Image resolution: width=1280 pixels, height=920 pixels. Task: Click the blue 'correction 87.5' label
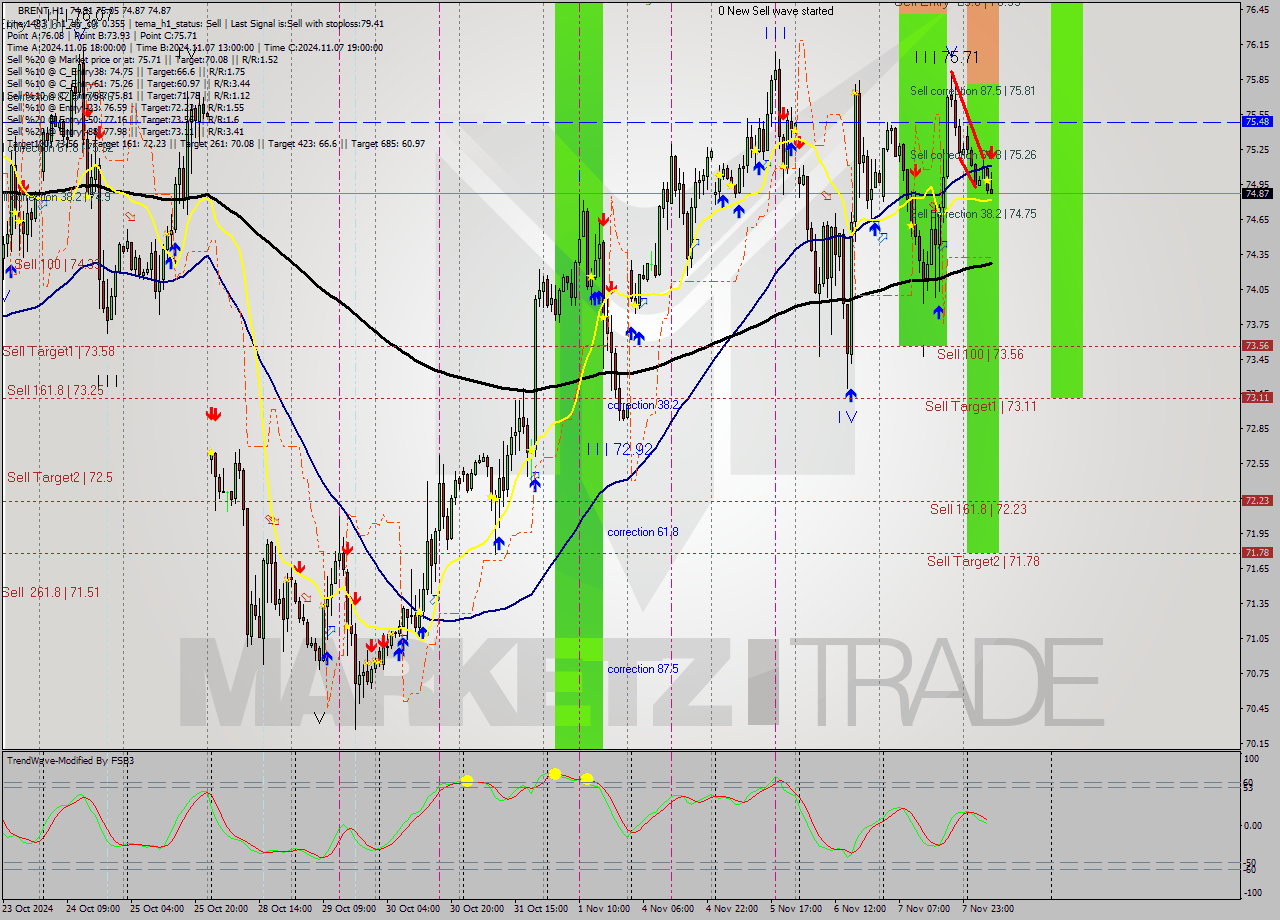pyautogui.click(x=643, y=669)
